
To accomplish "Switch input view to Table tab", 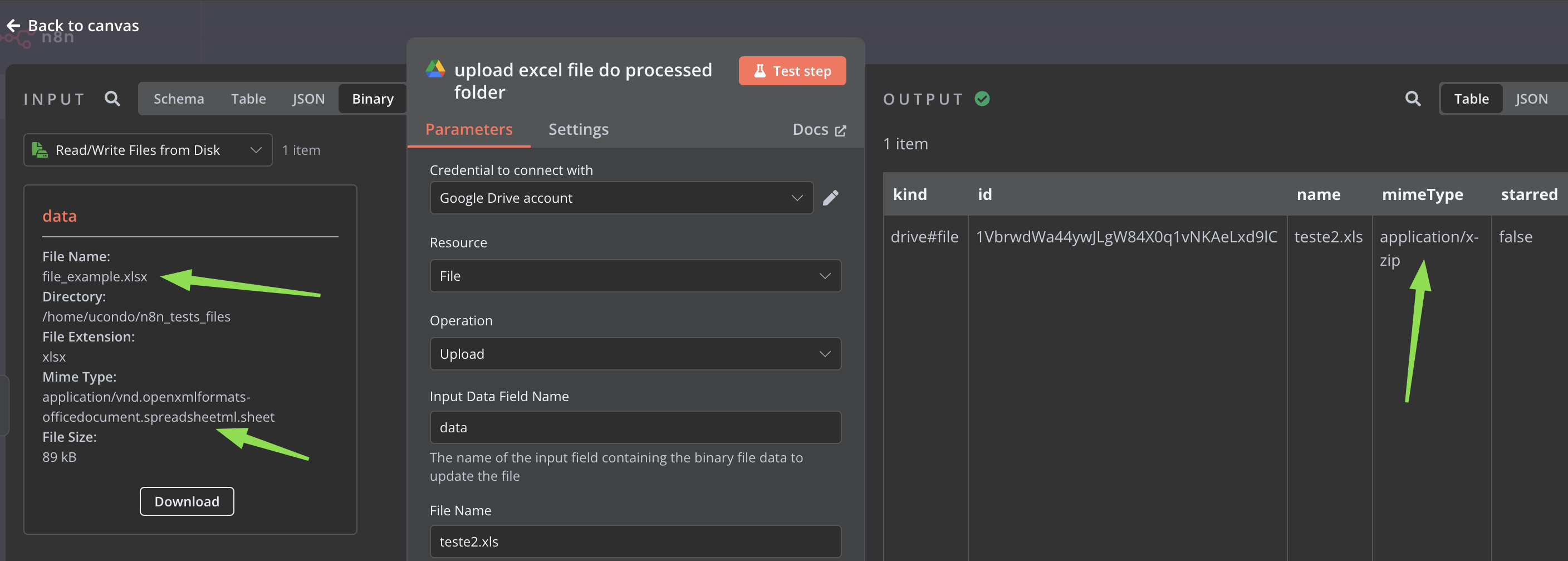I will point(248,99).
